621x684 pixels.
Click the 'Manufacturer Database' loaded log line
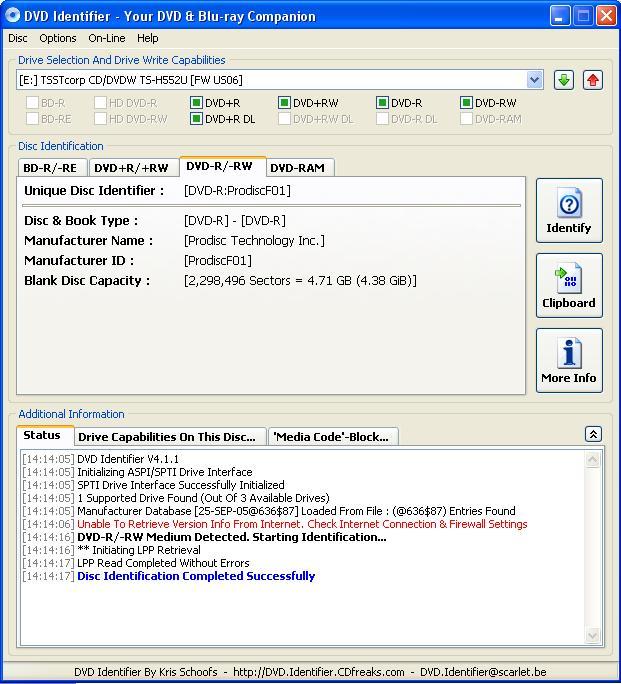click(x=296, y=511)
